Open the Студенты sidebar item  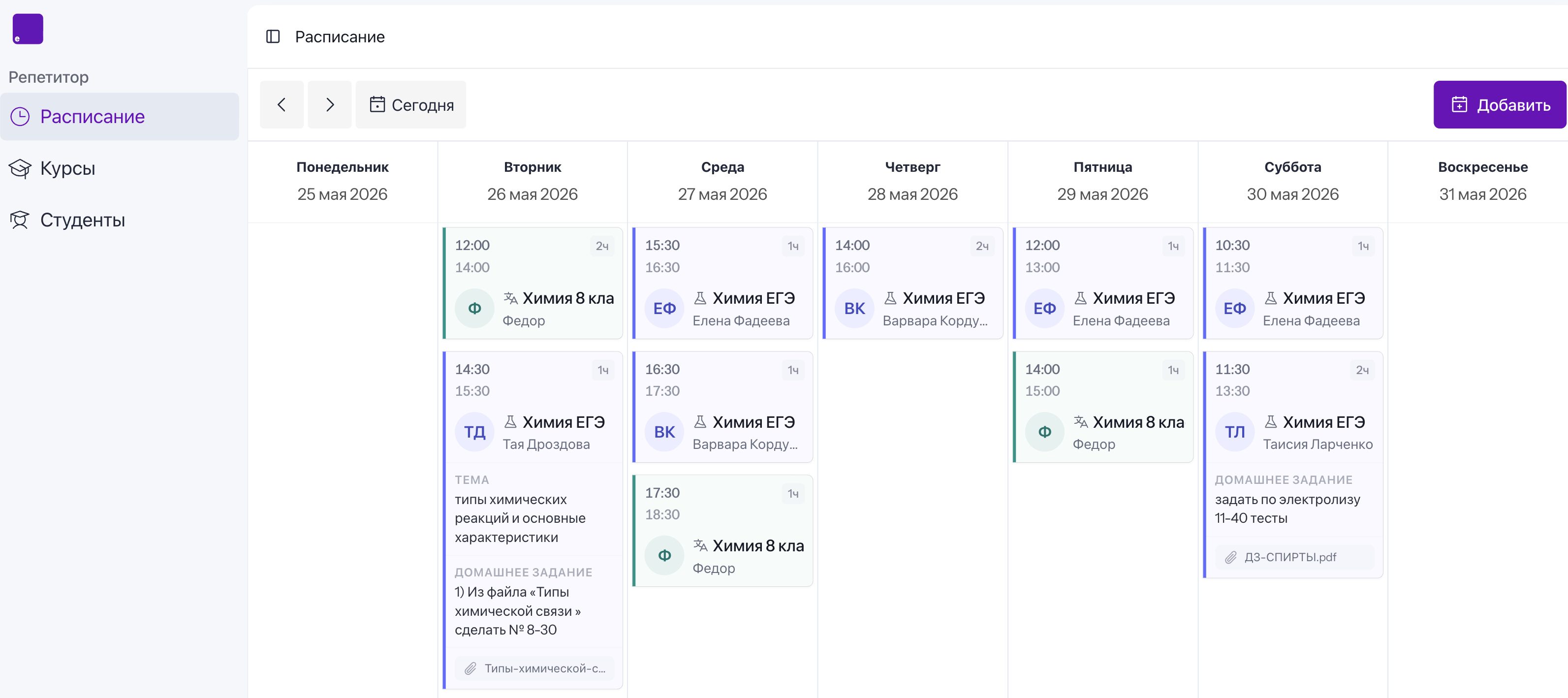tap(119, 220)
